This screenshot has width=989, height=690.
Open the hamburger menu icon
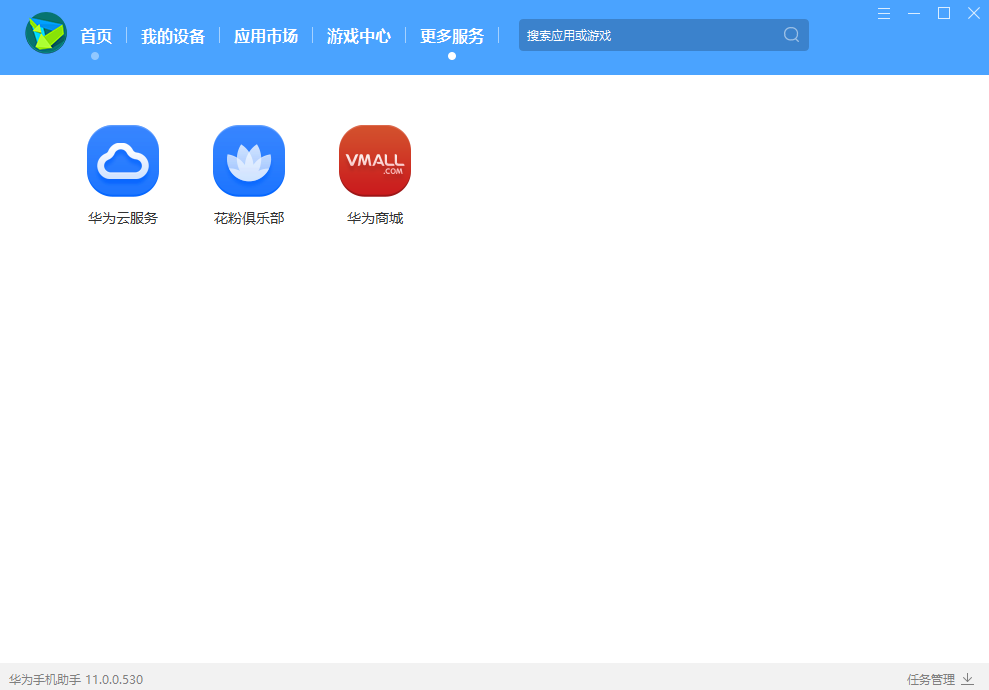point(884,13)
